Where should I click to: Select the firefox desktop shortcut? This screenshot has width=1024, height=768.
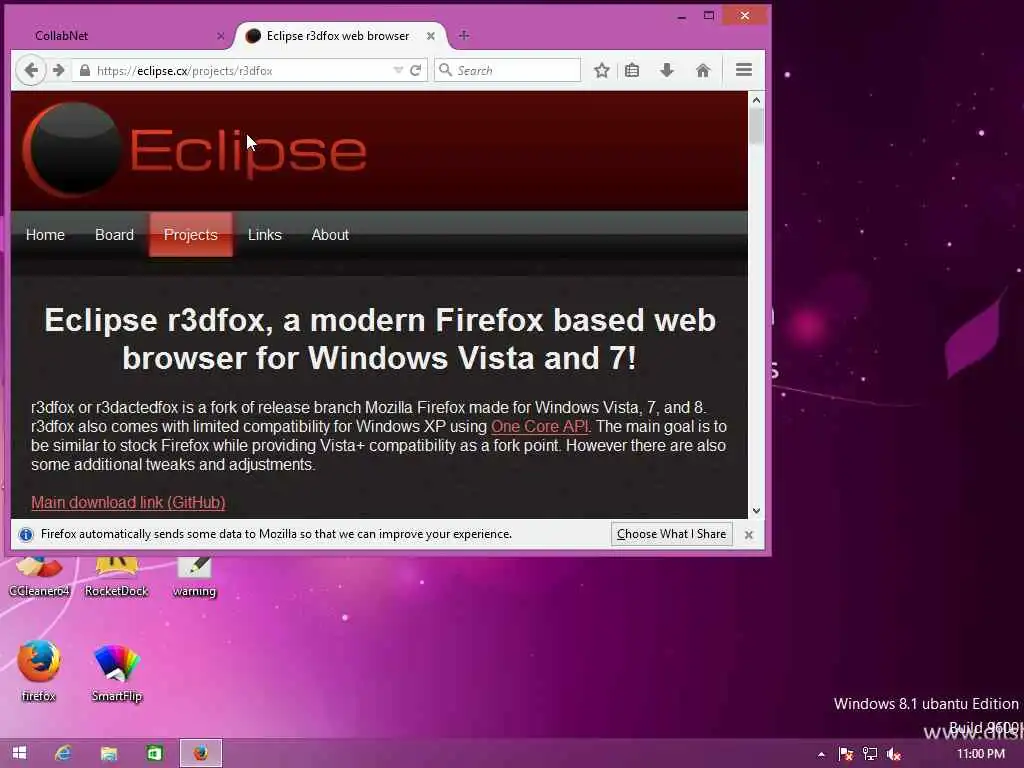[x=39, y=671]
